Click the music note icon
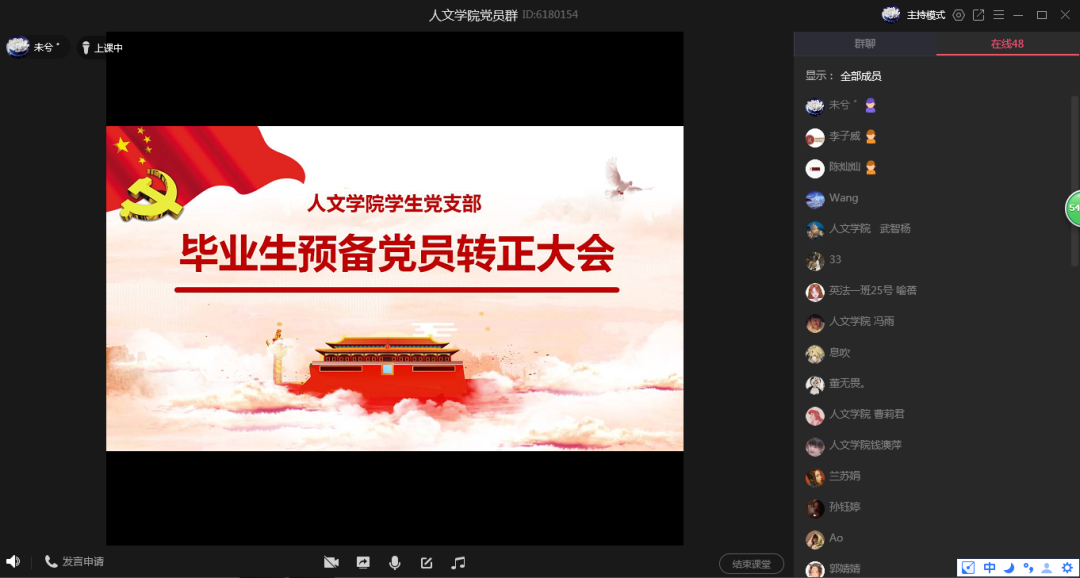Viewport: 1080px width, 578px height. (x=458, y=563)
